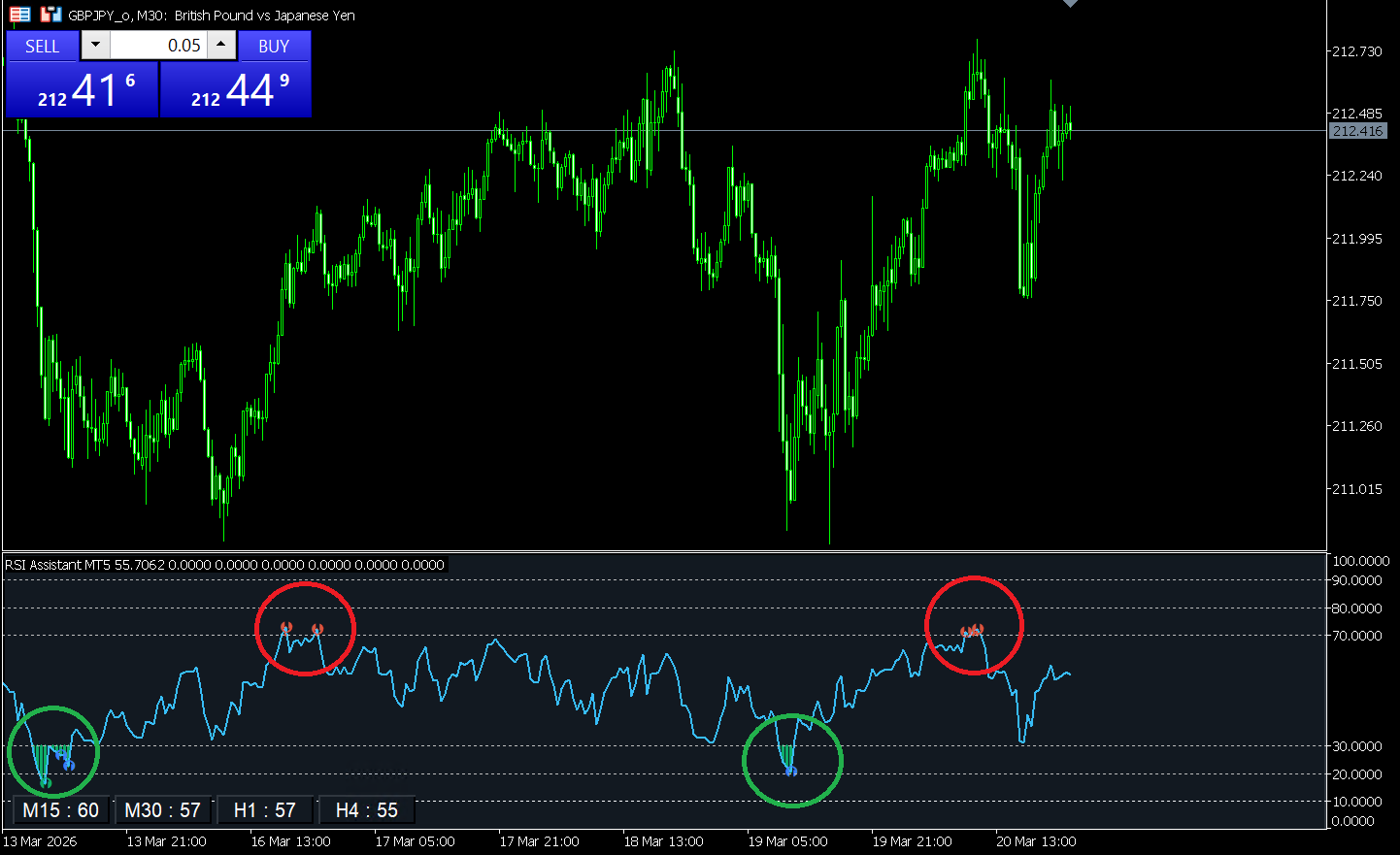Select the M30 : 57 RSI button
Screen dimensions: 1400x855
tap(162, 810)
